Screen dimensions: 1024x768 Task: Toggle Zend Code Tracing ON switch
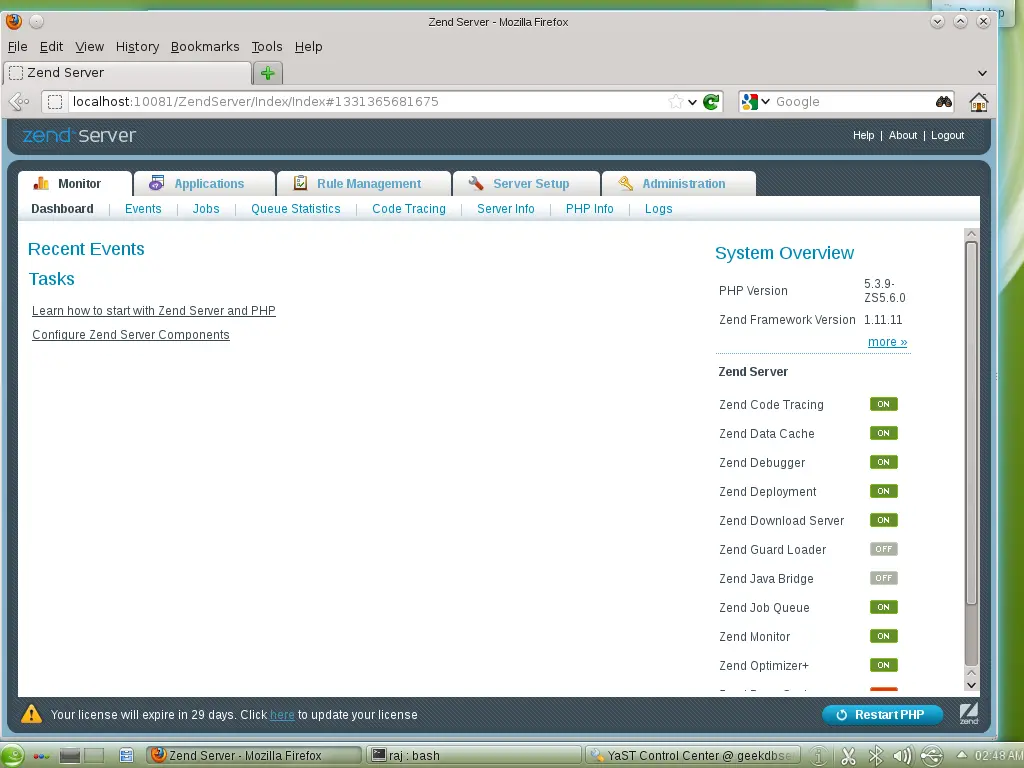coord(884,404)
